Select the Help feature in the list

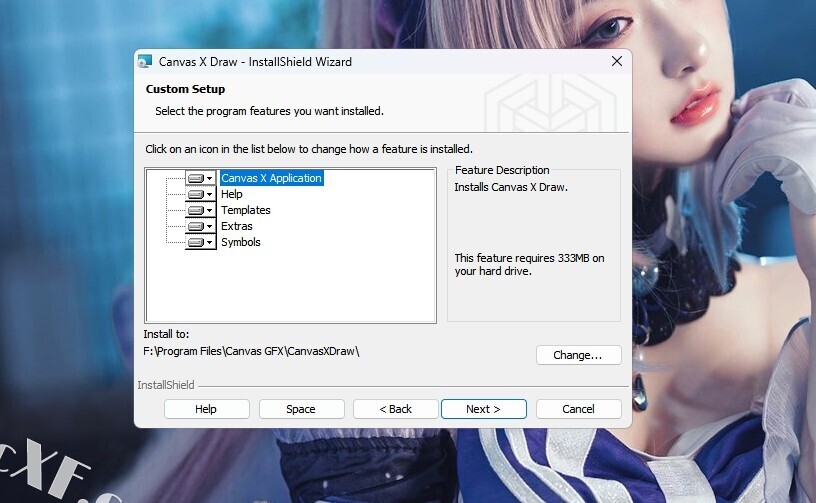(x=232, y=194)
